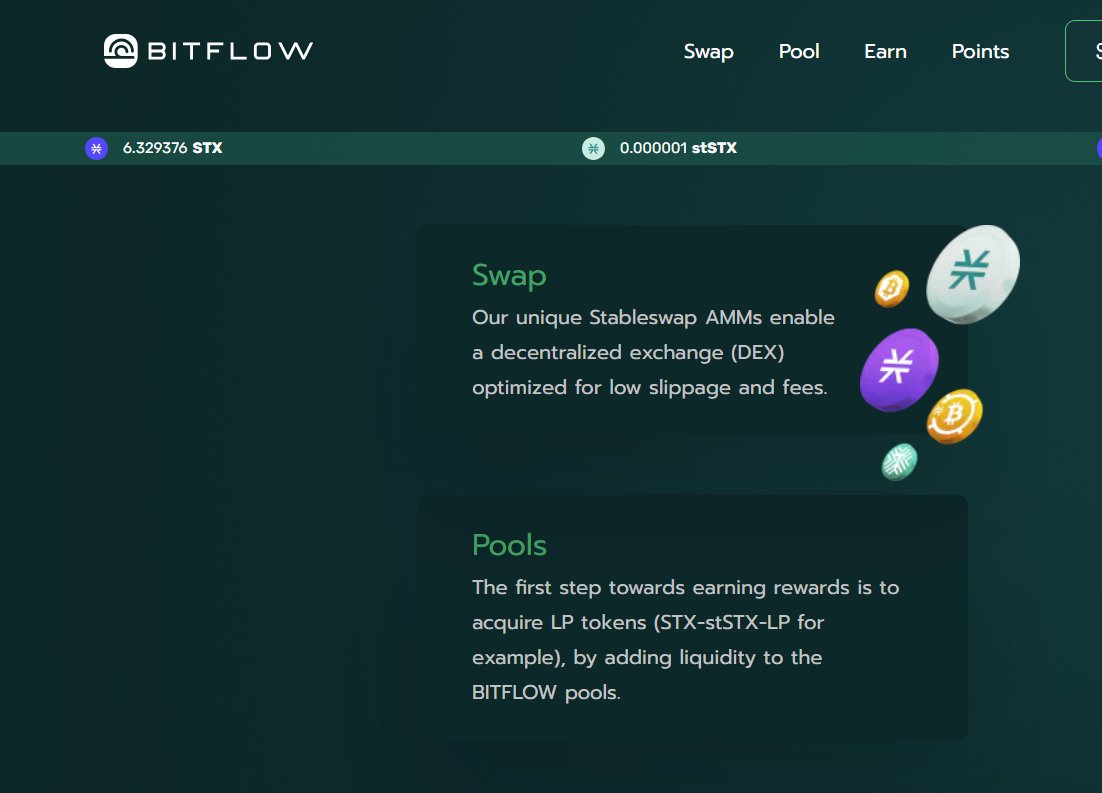Click the large orange Bitcoin coin graphic
Screen dimensions: 1102x793
(954, 416)
